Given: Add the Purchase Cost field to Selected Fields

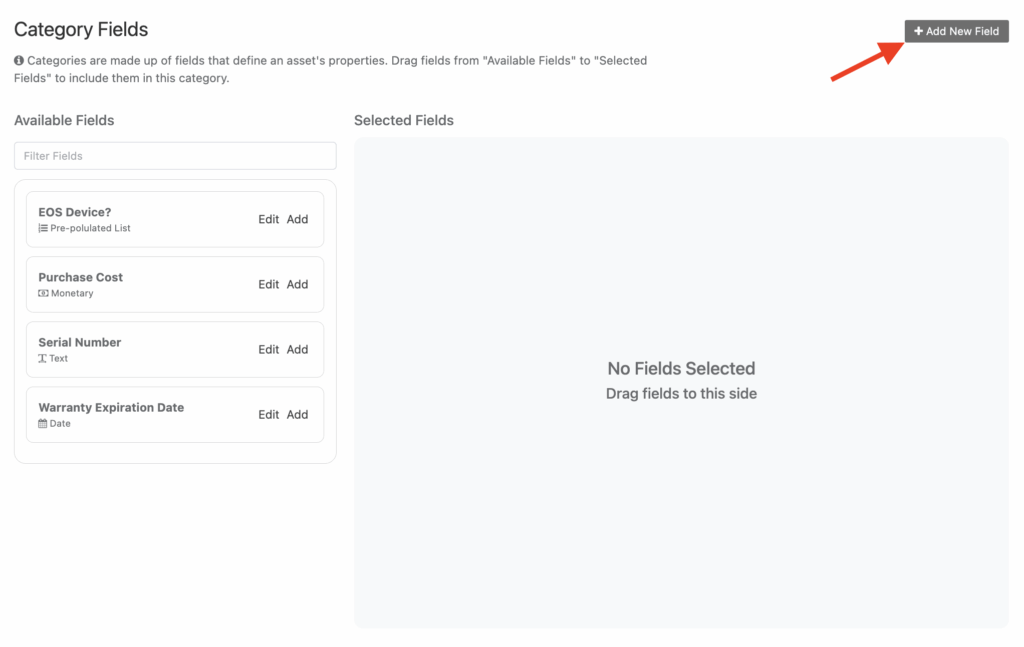Looking at the screenshot, I should coord(298,284).
